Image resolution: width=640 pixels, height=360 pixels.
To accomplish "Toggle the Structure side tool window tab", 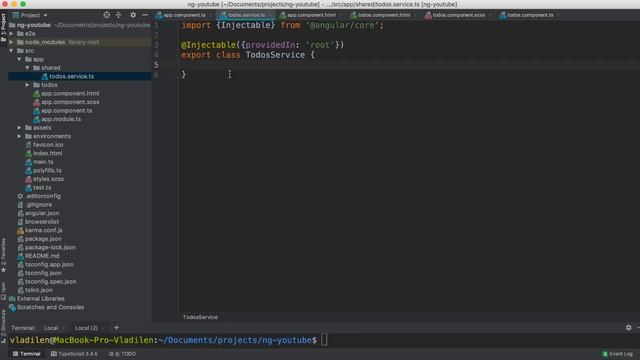I will [x=3, y=326].
